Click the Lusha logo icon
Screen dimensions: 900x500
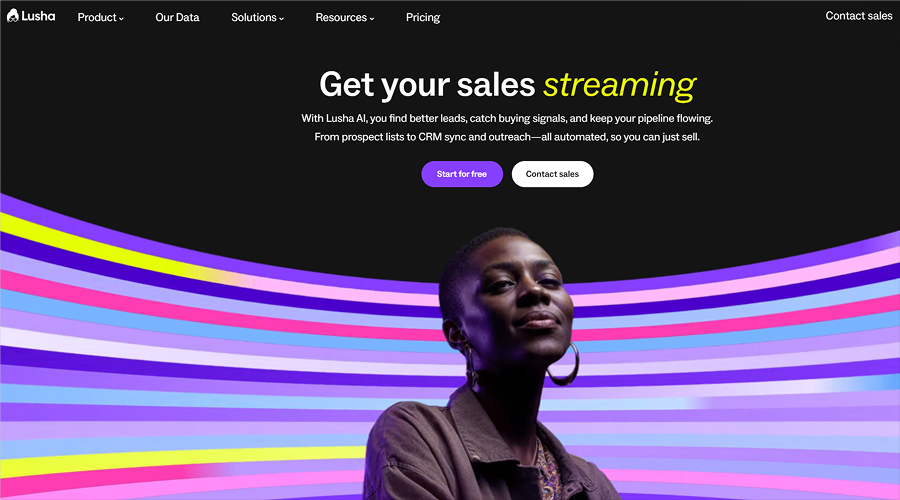(13, 16)
